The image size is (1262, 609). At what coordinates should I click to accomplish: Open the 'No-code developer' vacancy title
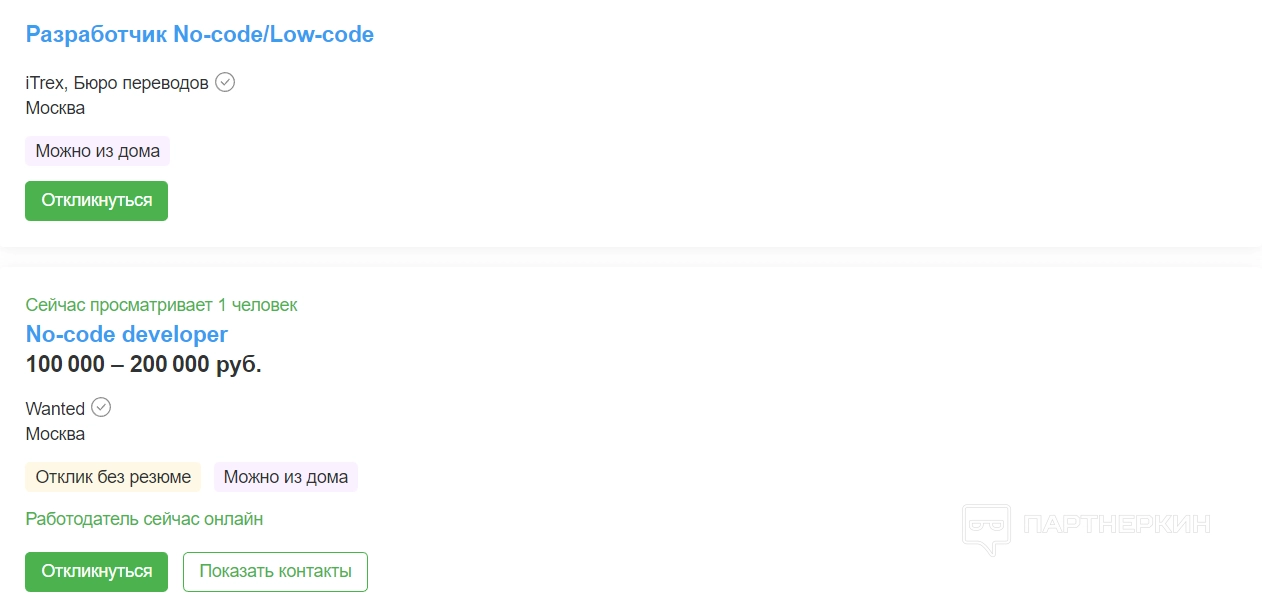(127, 334)
